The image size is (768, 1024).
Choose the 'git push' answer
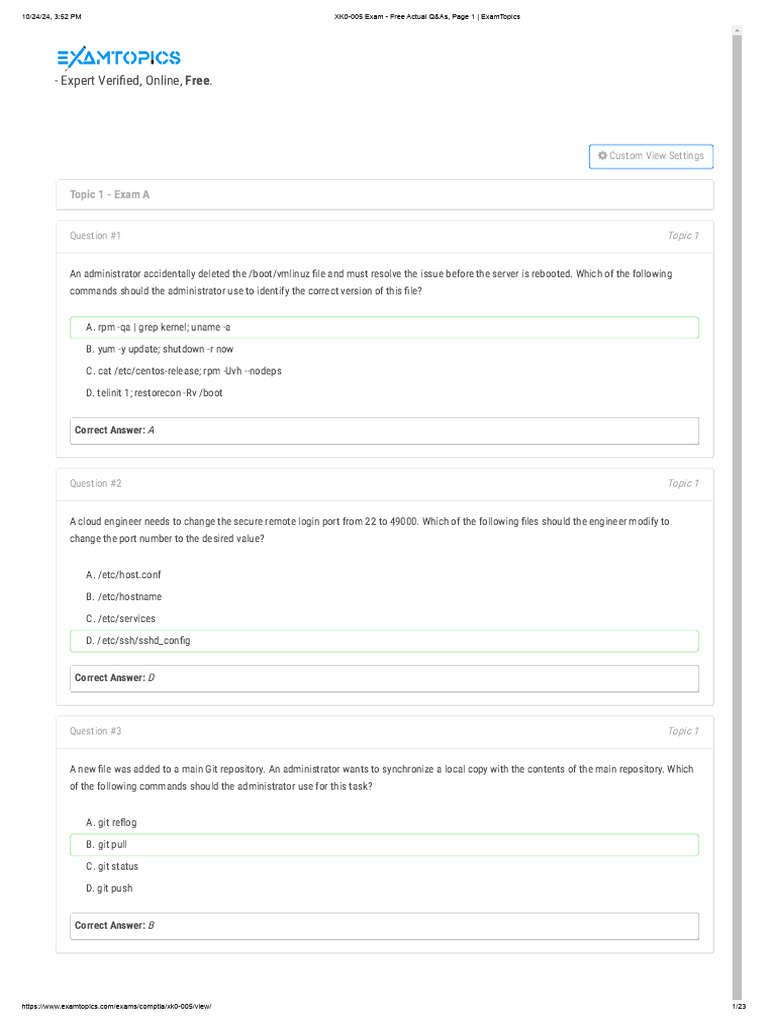(x=109, y=889)
